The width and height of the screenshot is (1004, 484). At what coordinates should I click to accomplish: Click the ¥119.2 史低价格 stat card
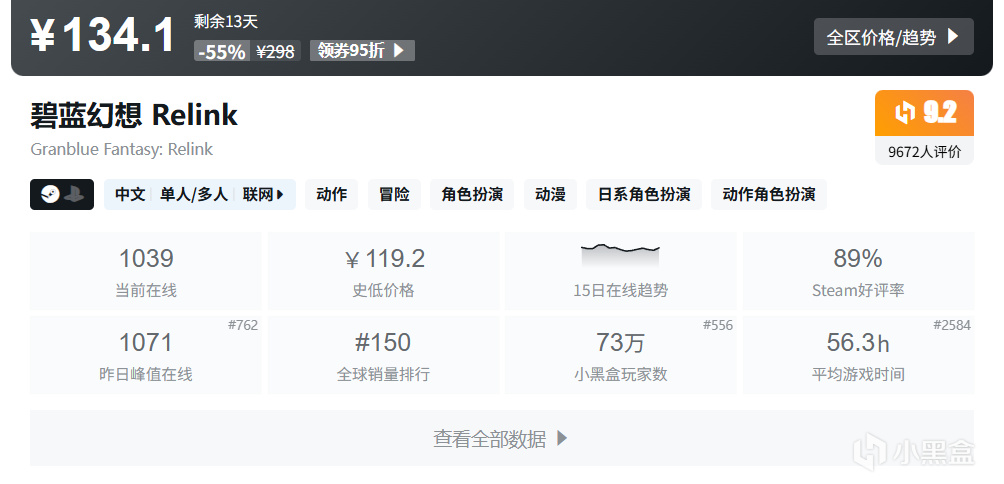[384, 271]
